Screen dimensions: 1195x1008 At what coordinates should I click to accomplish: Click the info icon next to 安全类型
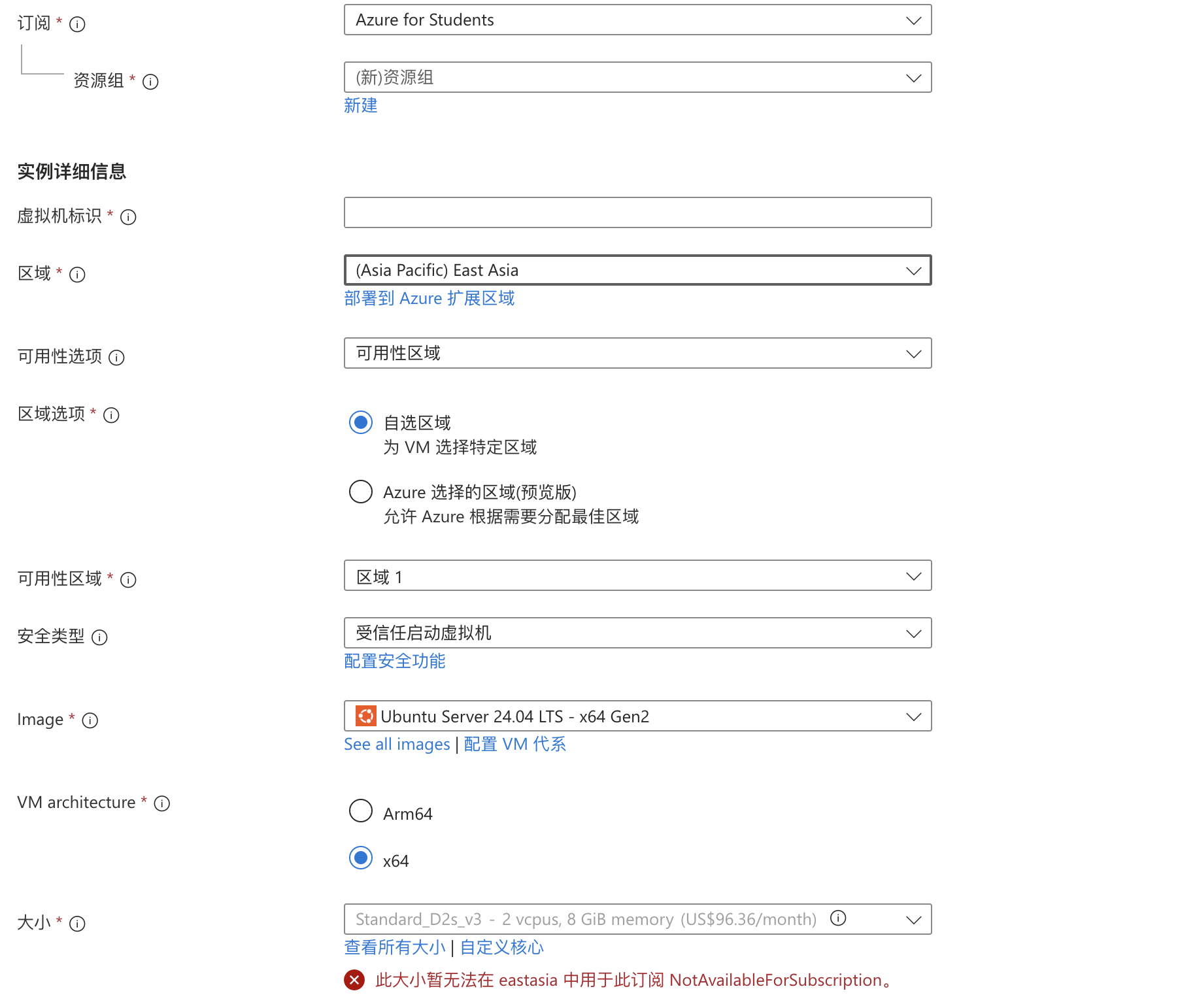click(x=99, y=637)
